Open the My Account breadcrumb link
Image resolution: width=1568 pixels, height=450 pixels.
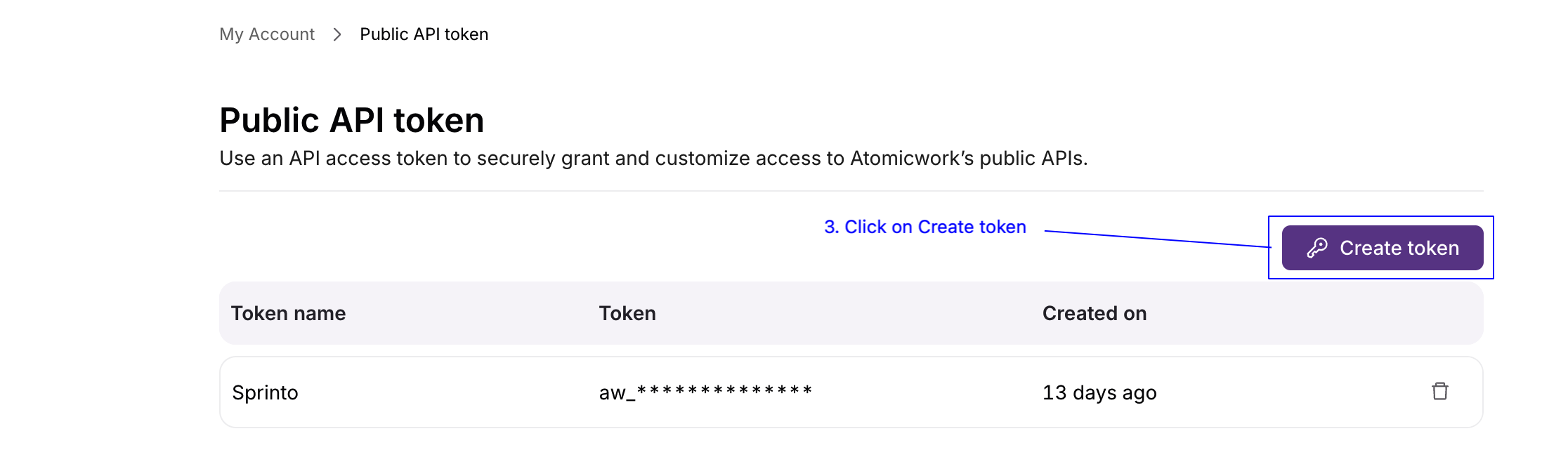(267, 34)
